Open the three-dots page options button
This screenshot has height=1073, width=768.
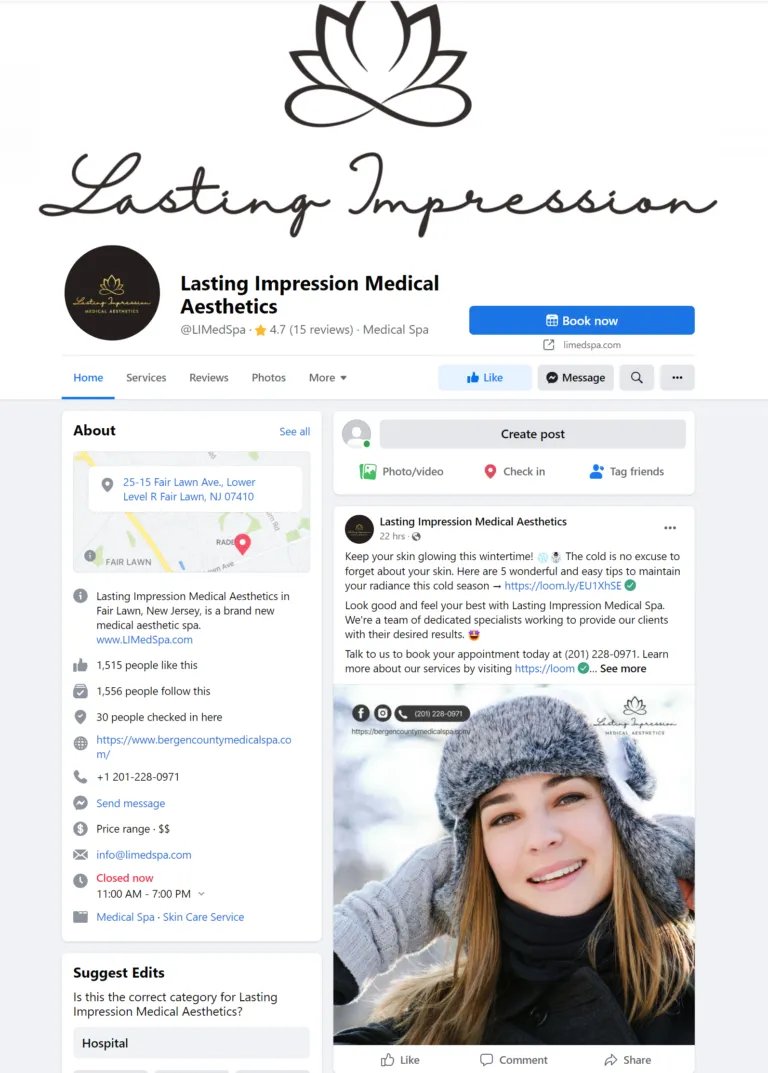pyautogui.click(x=677, y=378)
